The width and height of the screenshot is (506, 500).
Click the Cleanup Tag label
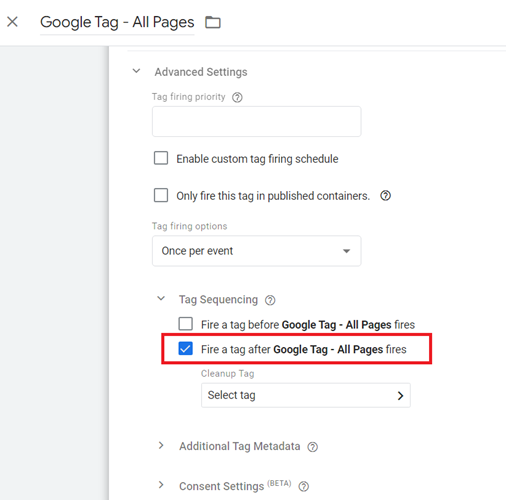click(x=227, y=374)
